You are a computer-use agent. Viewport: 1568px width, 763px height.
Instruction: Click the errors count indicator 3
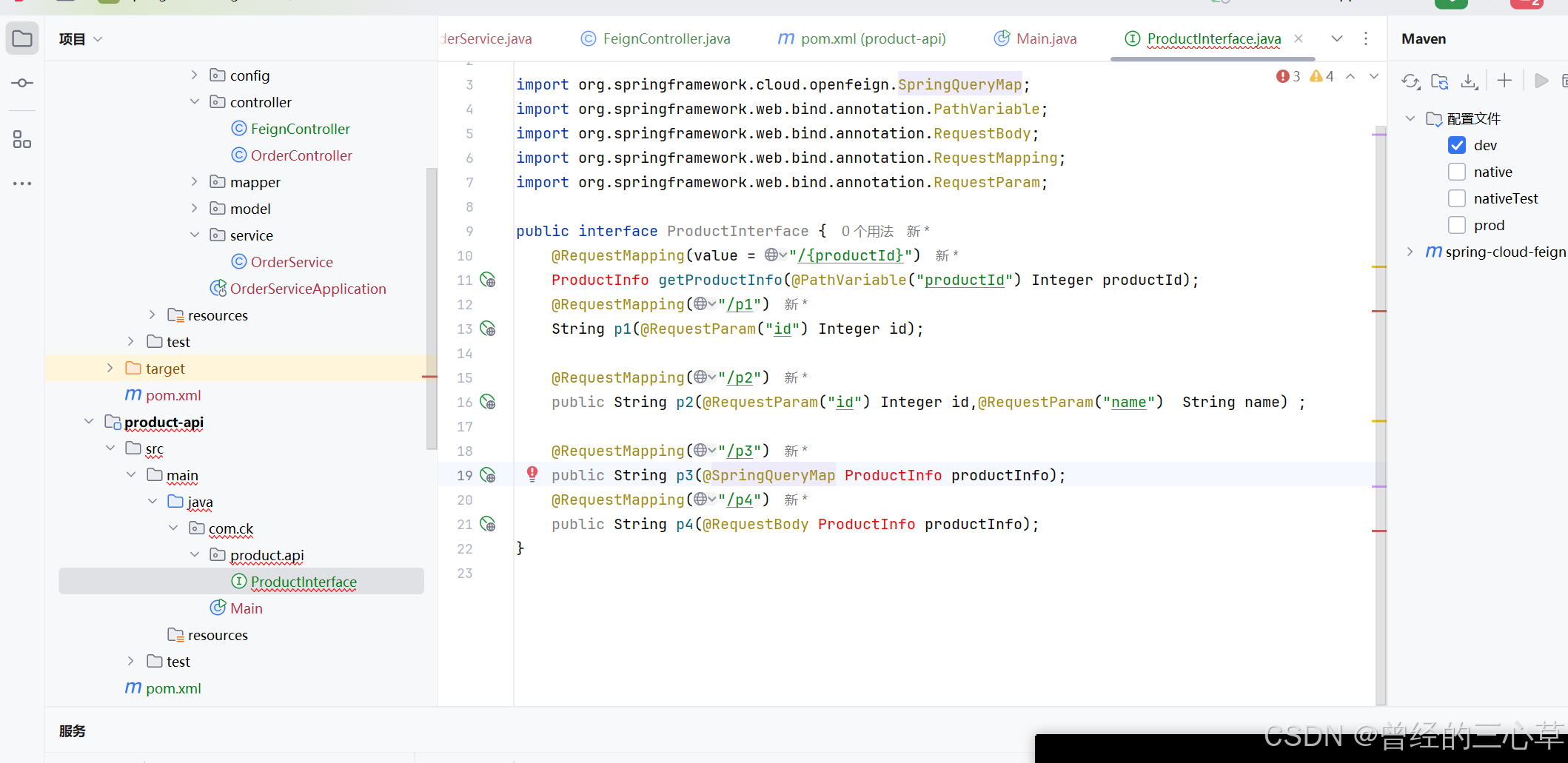pos(1288,76)
